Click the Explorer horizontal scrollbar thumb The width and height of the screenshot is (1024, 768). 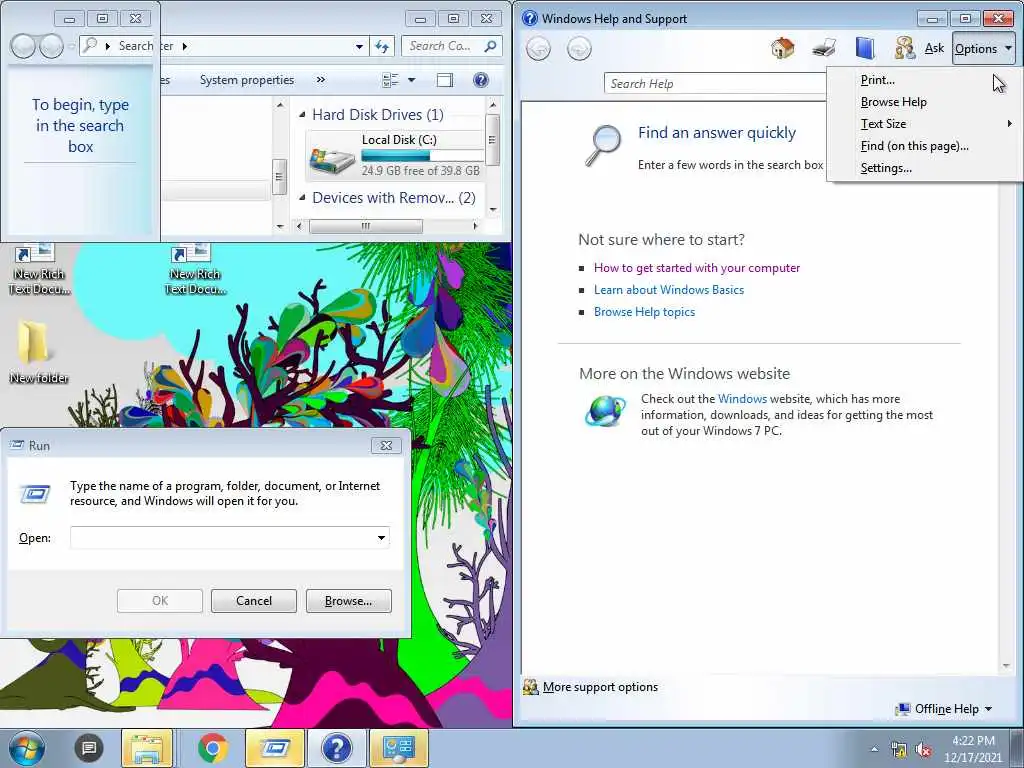point(366,226)
